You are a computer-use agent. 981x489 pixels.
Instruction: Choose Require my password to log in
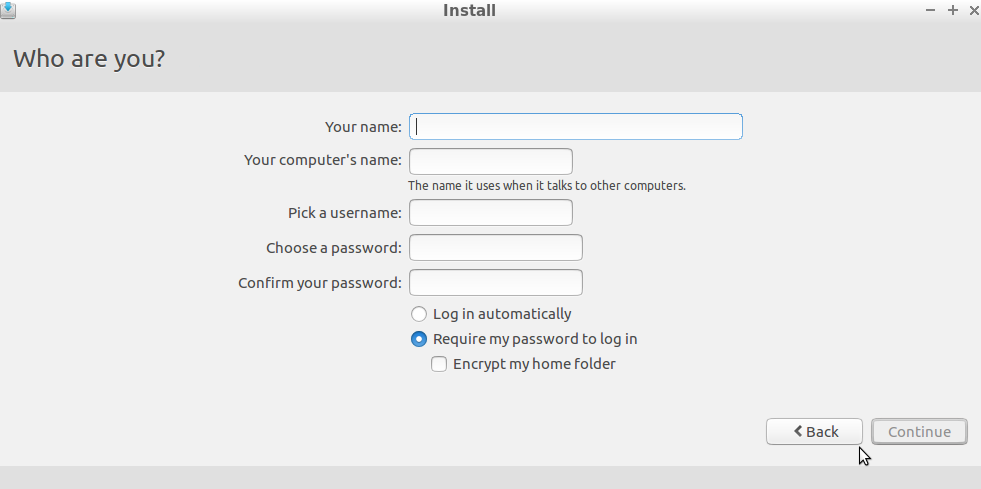point(419,339)
